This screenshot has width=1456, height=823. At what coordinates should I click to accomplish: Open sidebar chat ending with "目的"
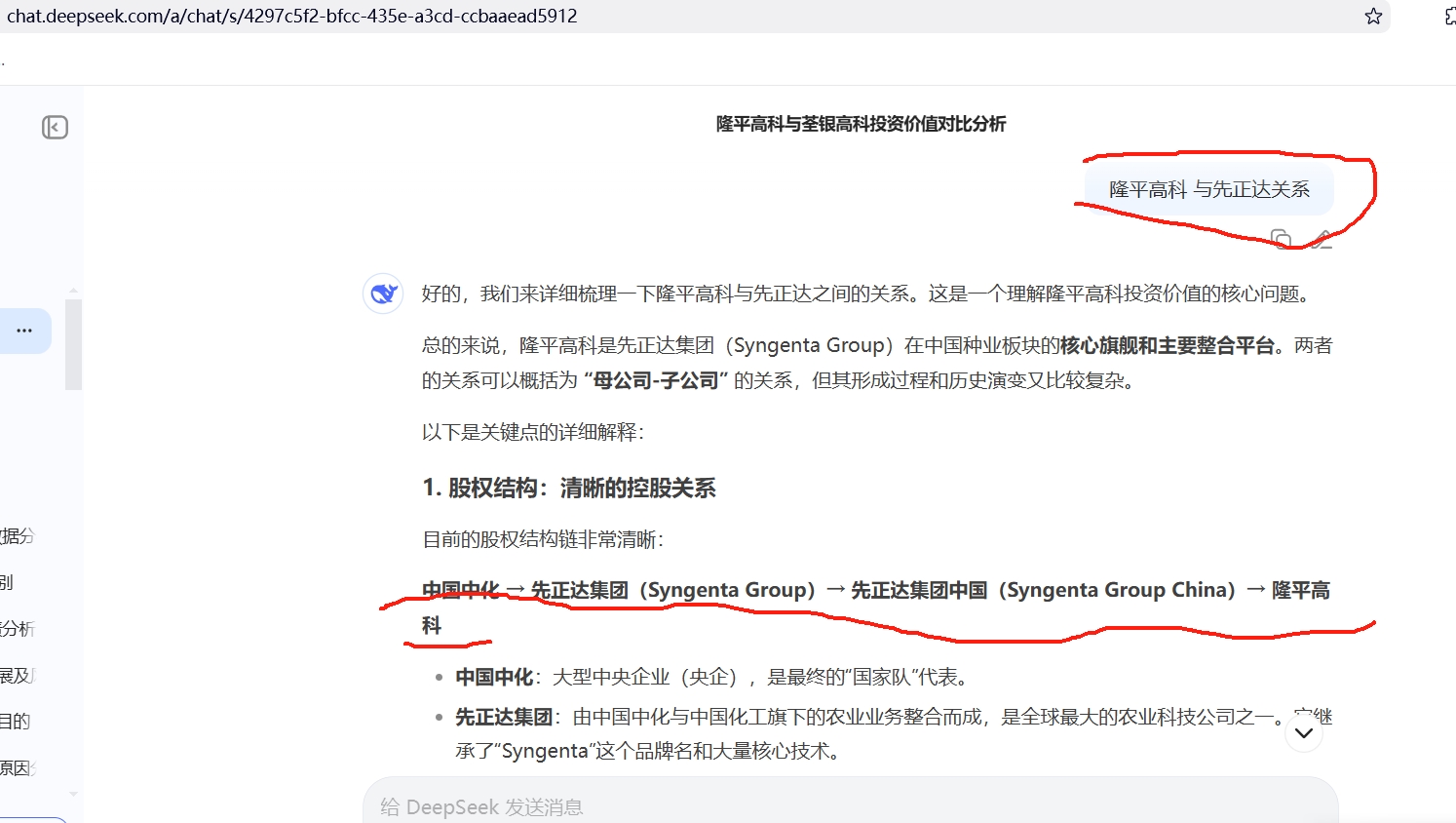[16, 722]
